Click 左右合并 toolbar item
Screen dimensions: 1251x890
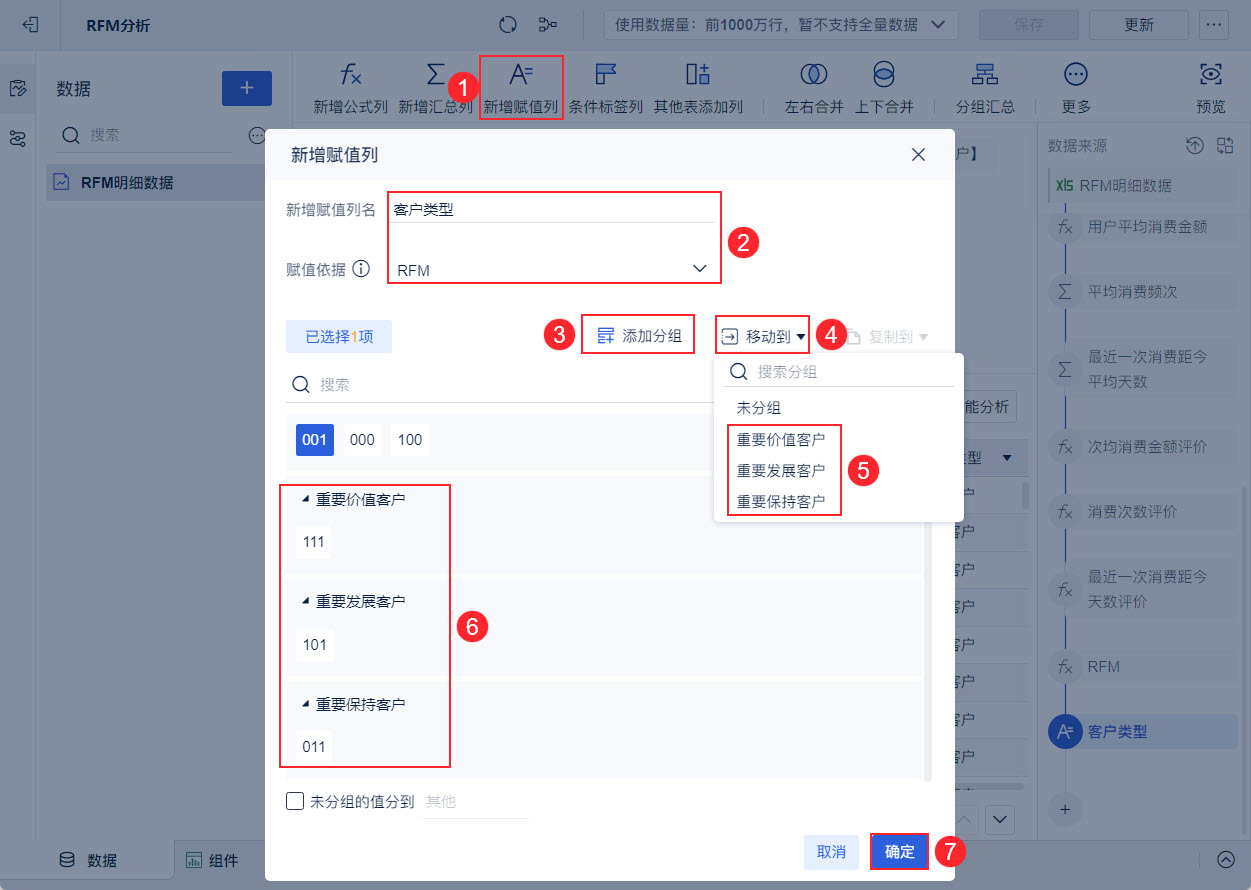814,88
